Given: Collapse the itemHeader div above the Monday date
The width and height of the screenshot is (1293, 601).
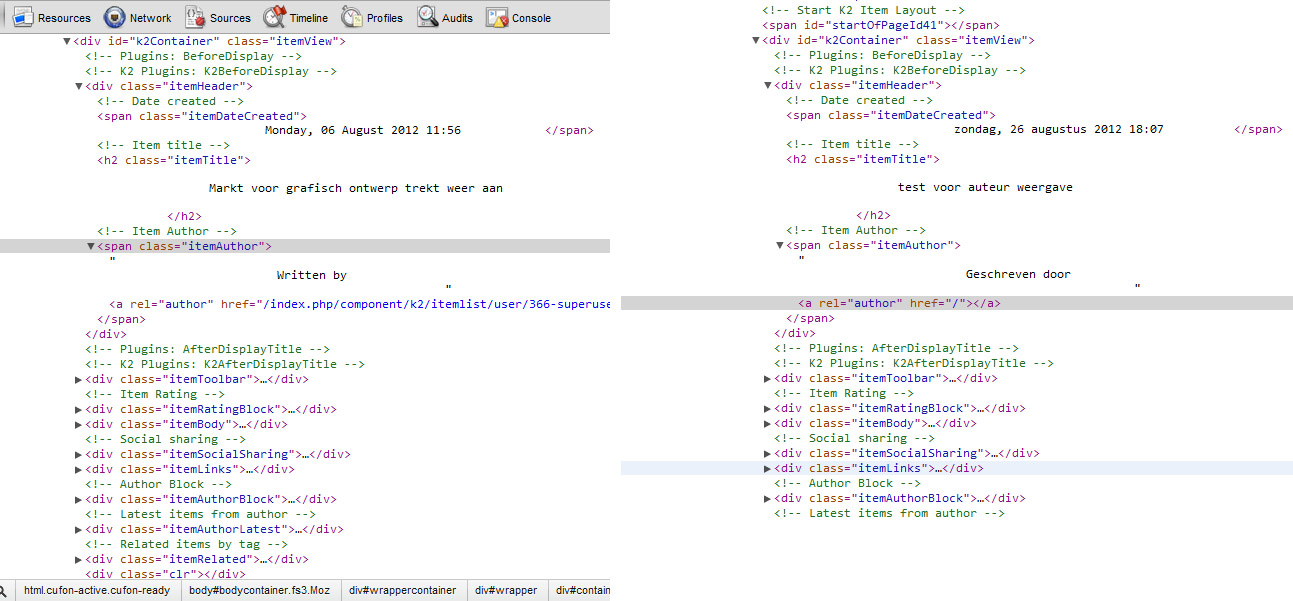Looking at the screenshot, I should click(x=79, y=86).
